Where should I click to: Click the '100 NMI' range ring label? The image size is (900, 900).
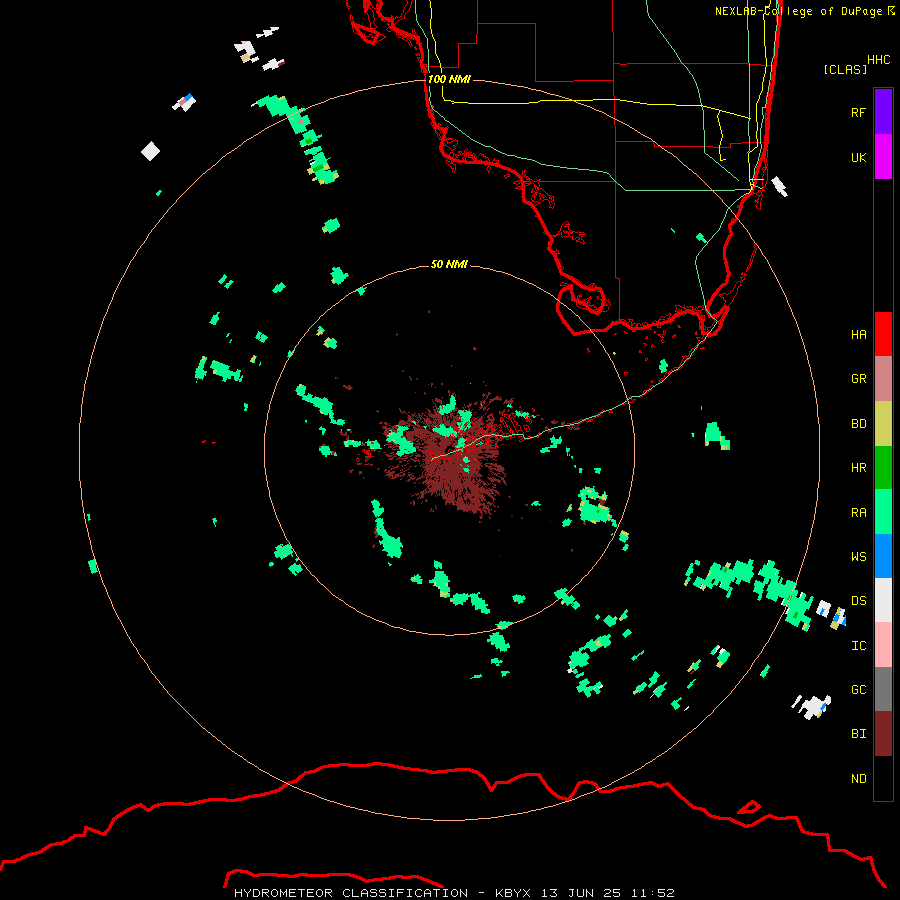coord(449,79)
